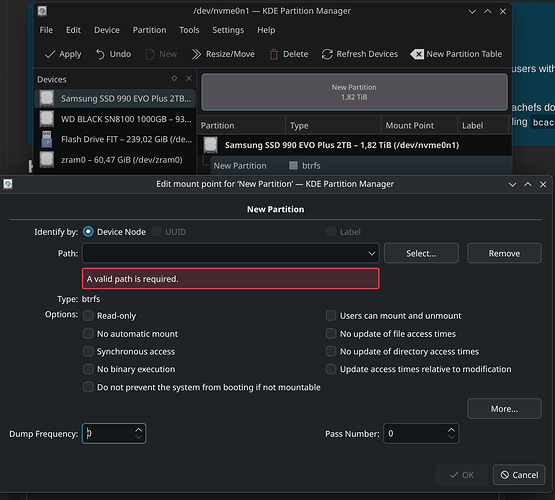555x500 pixels.
Task: Click the Delete trash icon
Action: [274, 54]
